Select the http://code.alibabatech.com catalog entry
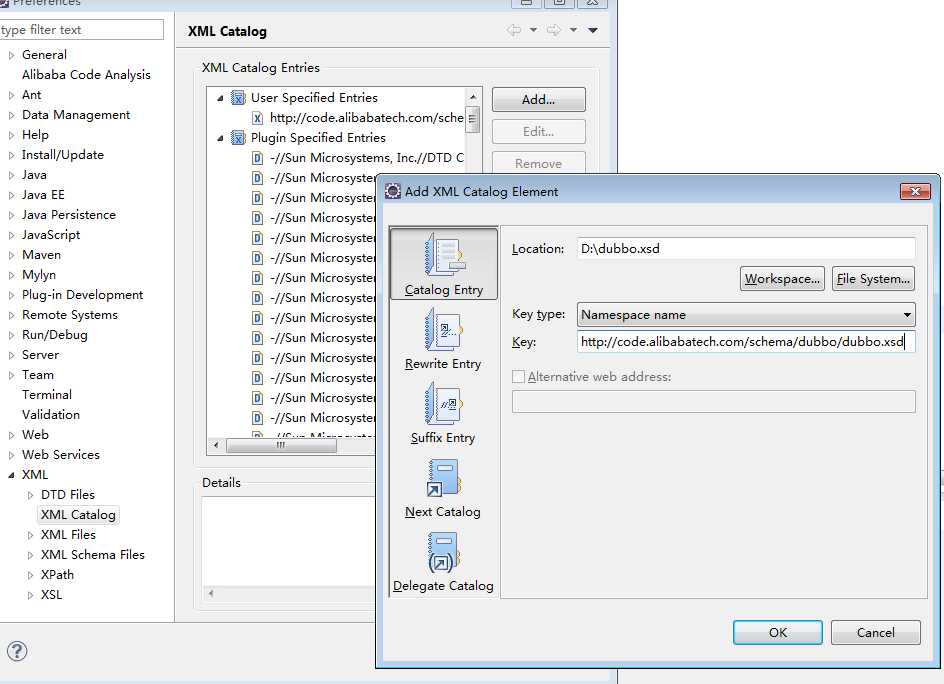 click(367, 118)
